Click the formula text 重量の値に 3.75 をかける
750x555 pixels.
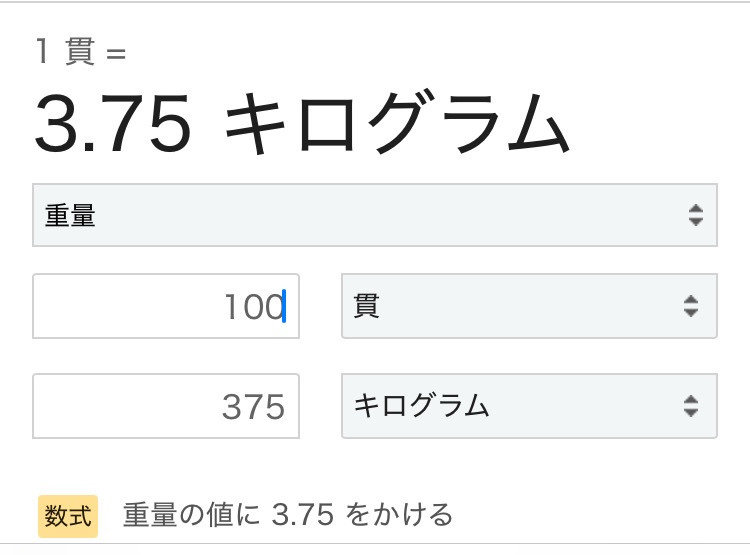[x=287, y=515]
